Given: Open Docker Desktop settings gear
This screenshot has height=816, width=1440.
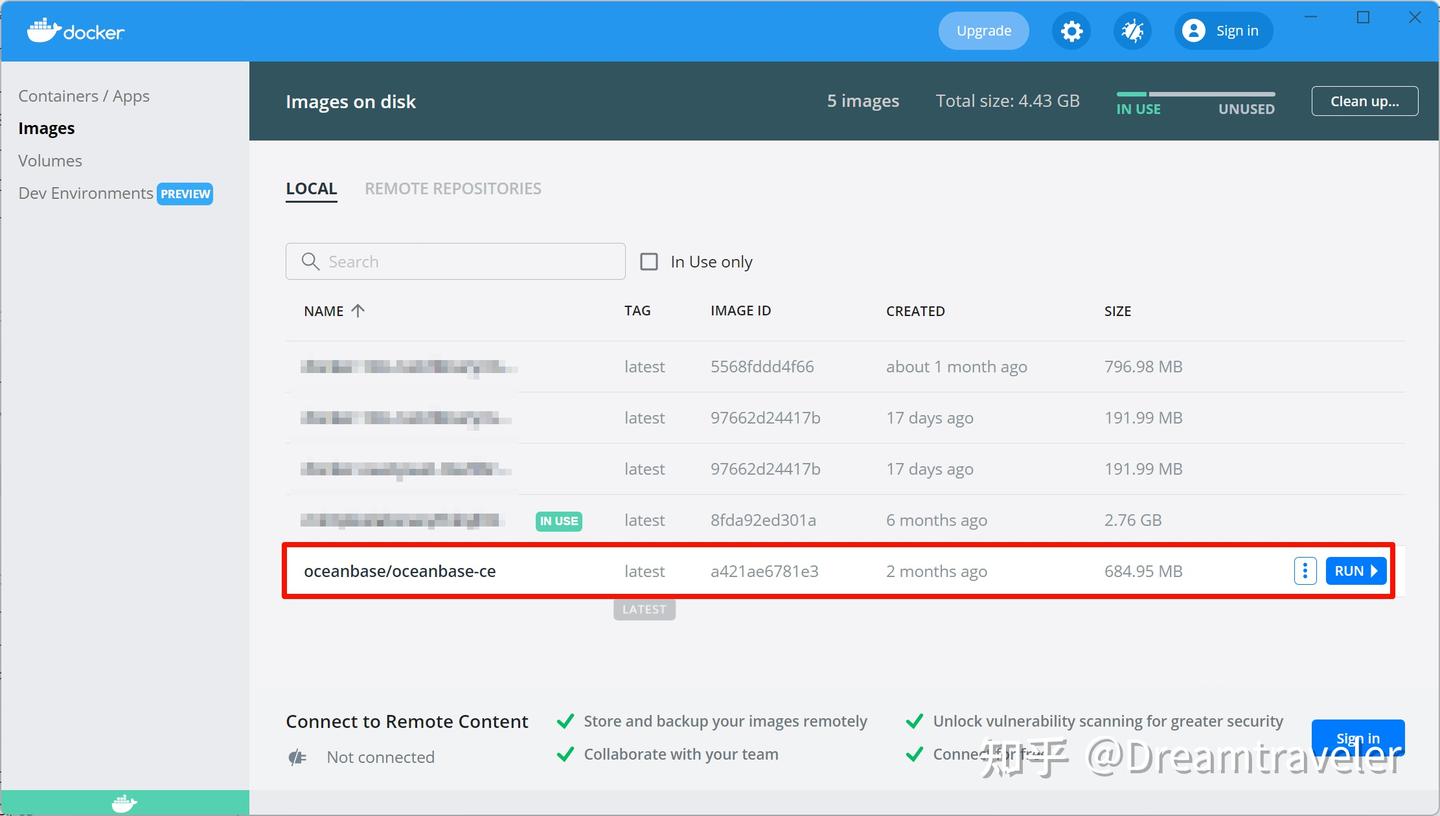Looking at the screenshot, I should point(1071,31).
